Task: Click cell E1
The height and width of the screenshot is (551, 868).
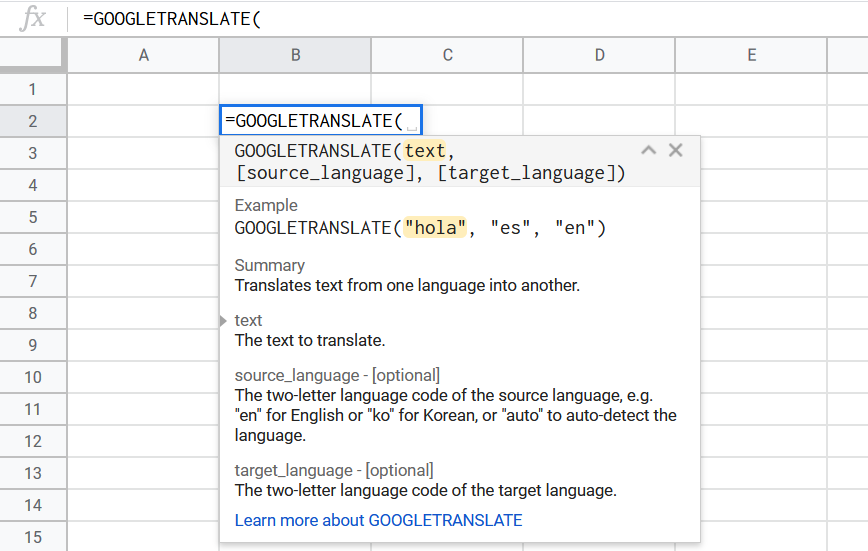Action: coord(751,89)
